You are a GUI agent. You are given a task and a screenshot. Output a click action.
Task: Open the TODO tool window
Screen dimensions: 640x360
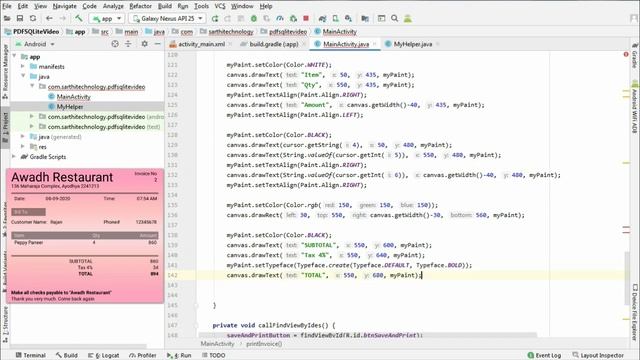pos(214,355)
